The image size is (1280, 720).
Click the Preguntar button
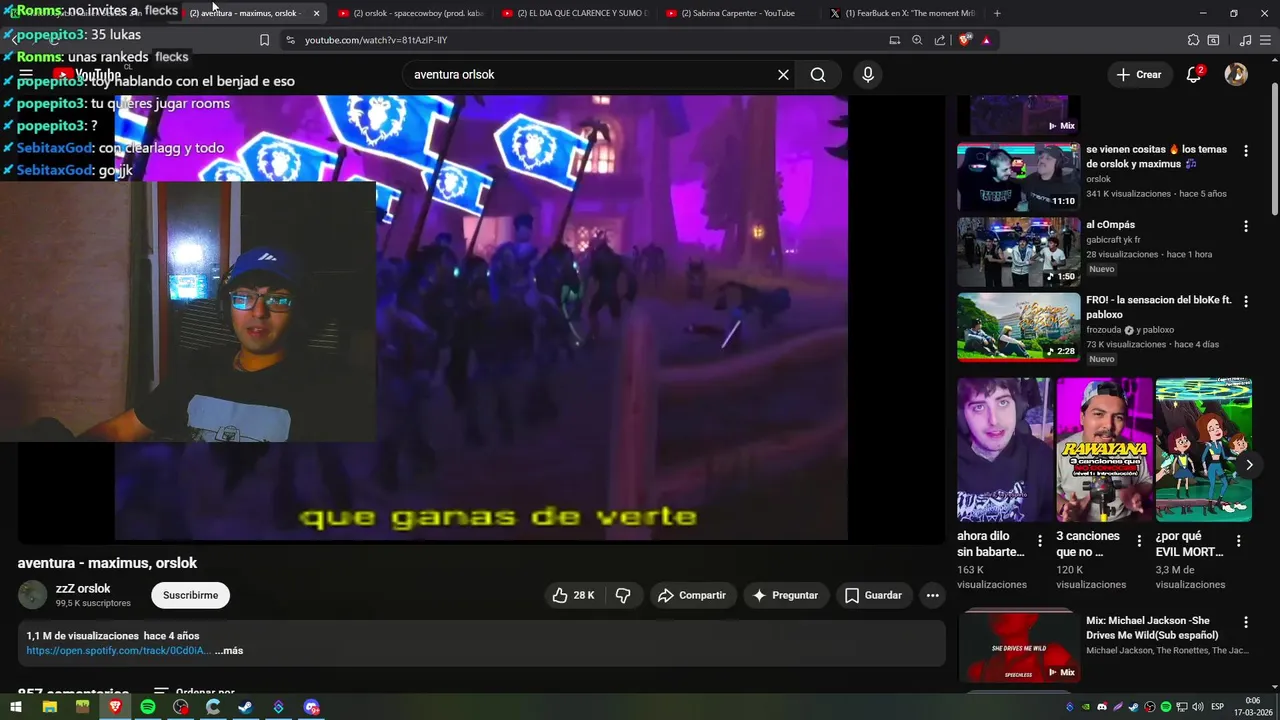point(785,595)
